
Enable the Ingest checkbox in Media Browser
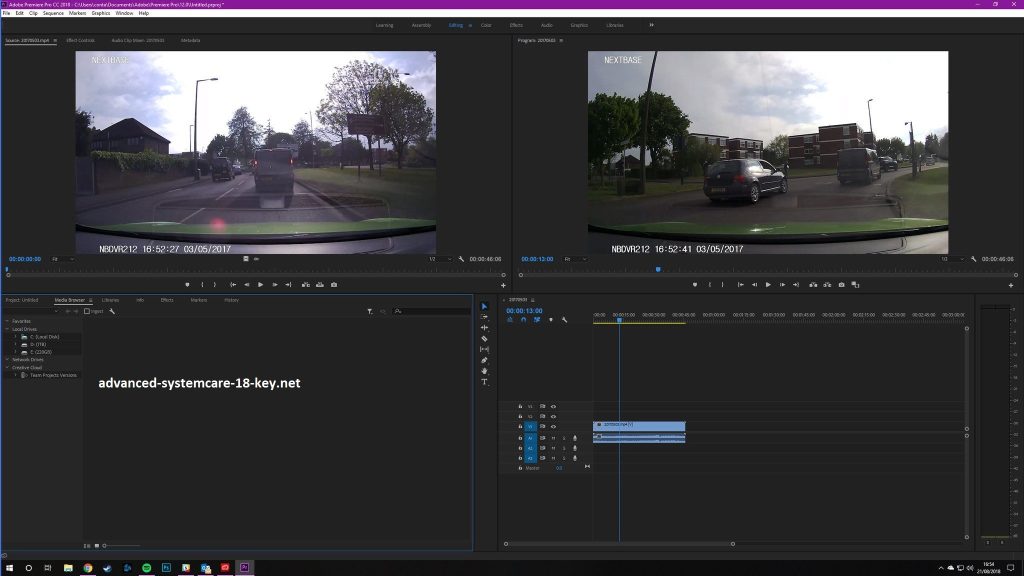[x=87, y=311]
